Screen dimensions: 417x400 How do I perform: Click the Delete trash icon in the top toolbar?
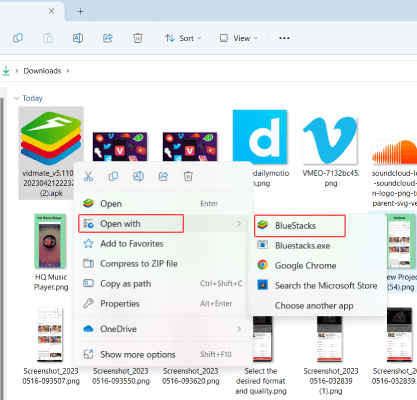click(138, 38)
